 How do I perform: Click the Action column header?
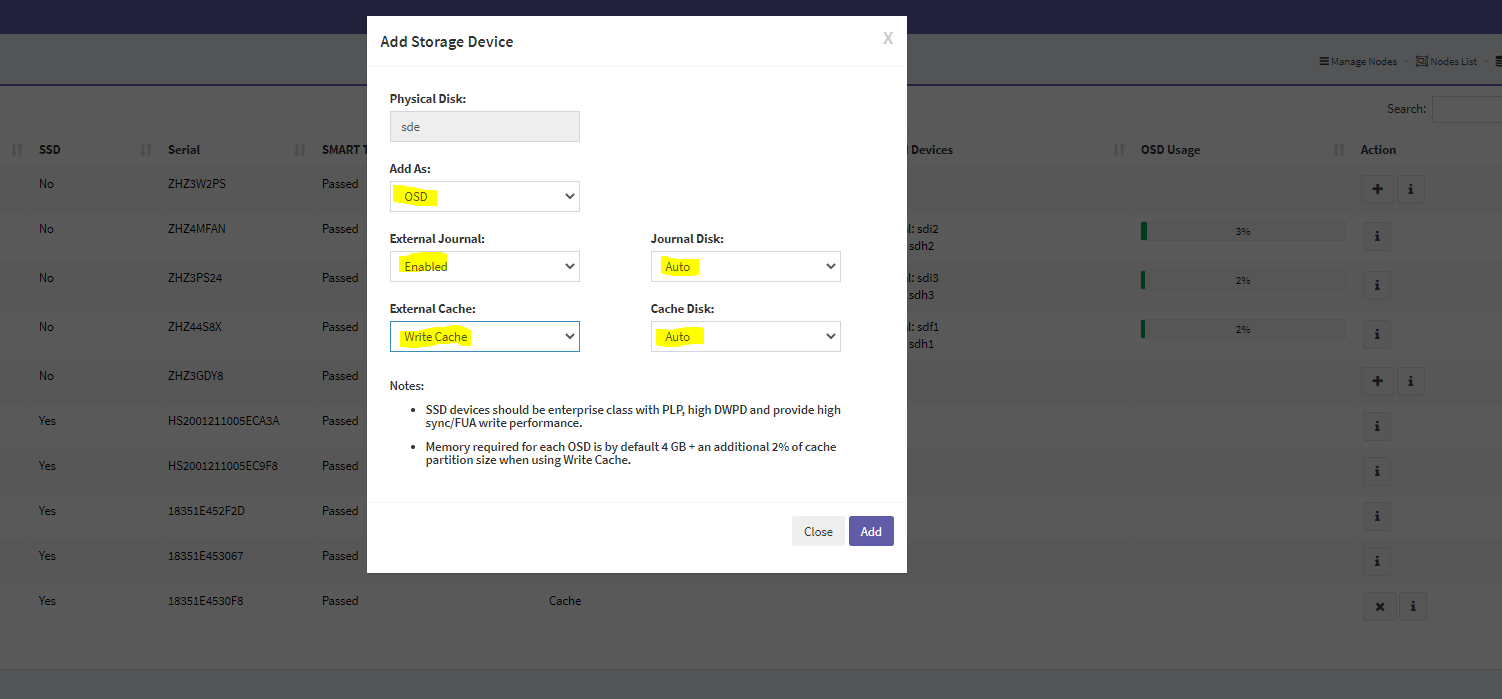click(x=1378, y=150)
